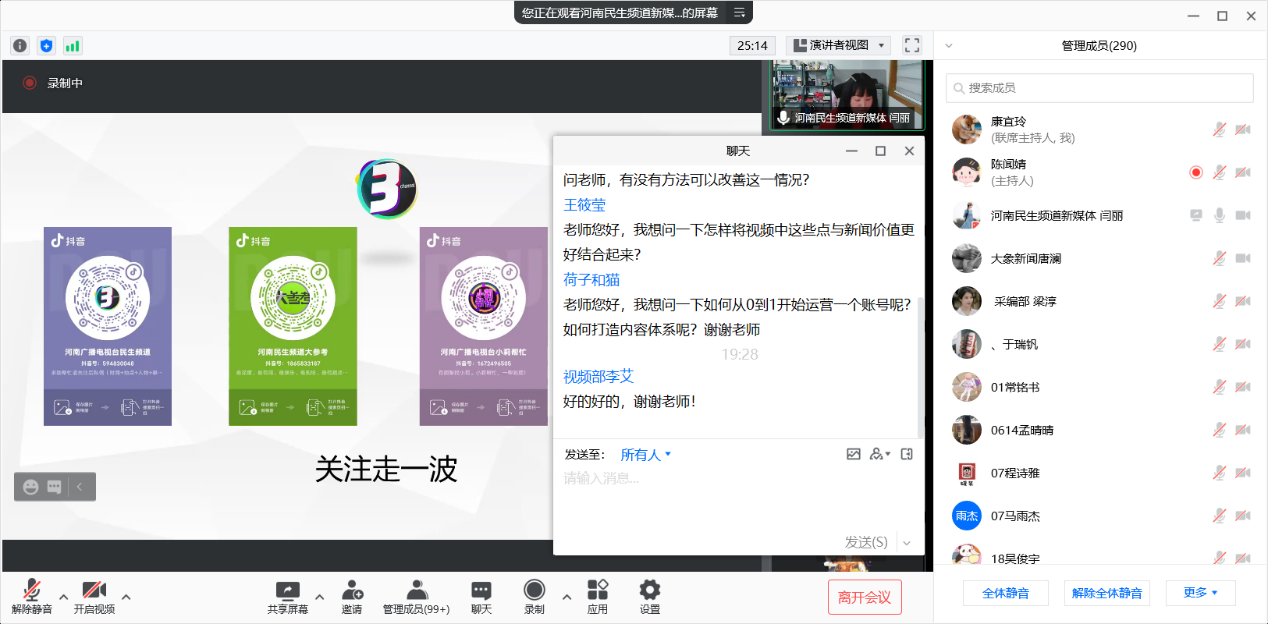Turn on camera with 开启视频
1268x624 pixels.
coord(94,591)
